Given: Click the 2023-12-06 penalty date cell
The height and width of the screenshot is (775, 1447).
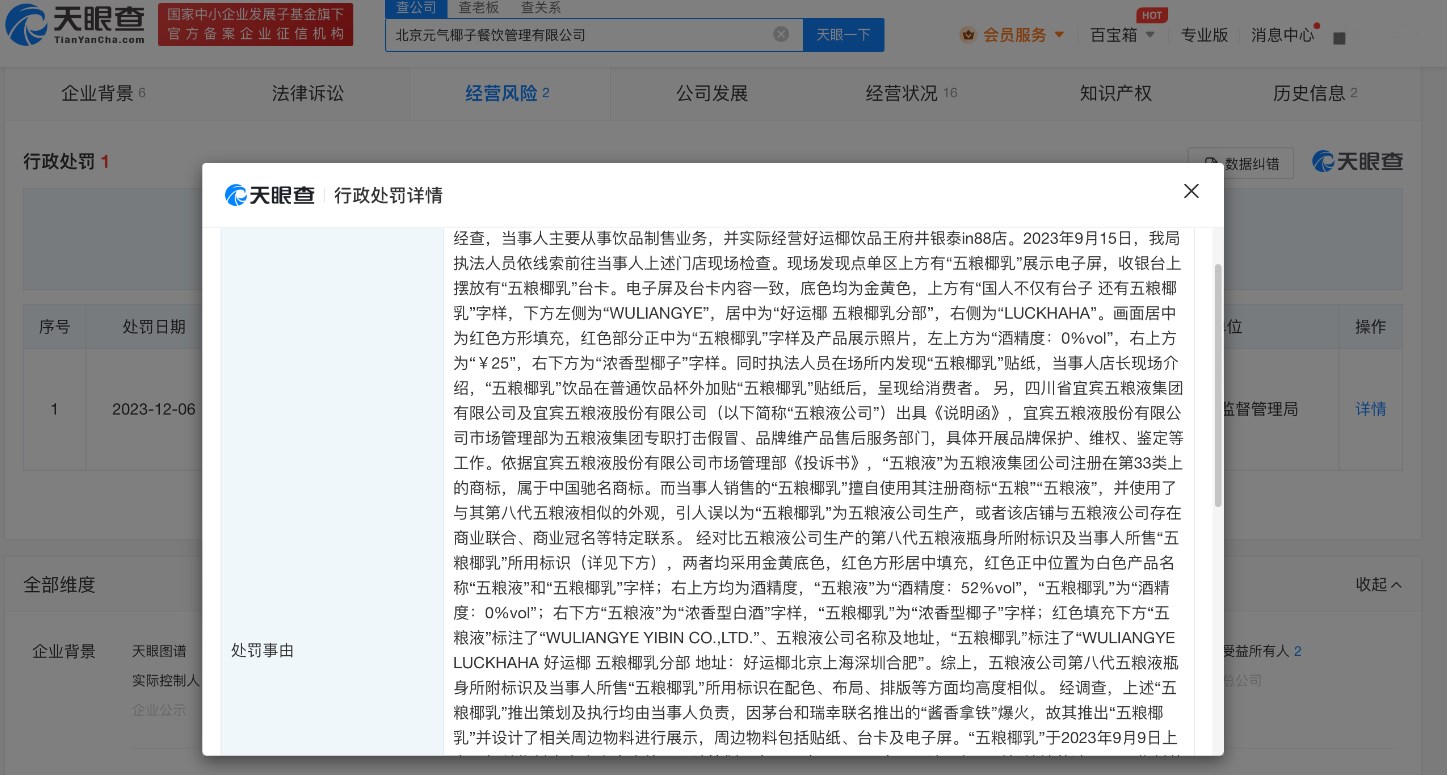Looking at the screenshot, I should coord(154,409).
